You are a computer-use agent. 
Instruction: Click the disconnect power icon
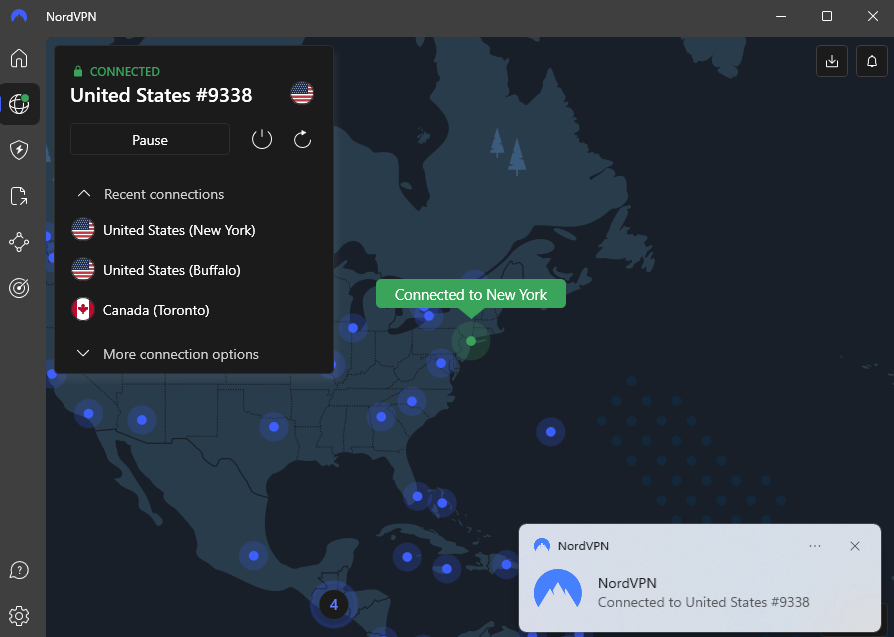point(262,139)
